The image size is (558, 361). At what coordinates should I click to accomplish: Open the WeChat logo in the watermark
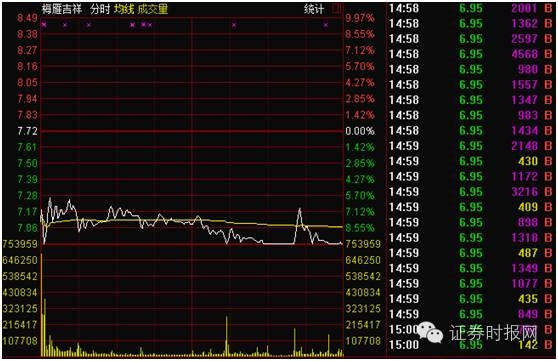coord(430,333)
